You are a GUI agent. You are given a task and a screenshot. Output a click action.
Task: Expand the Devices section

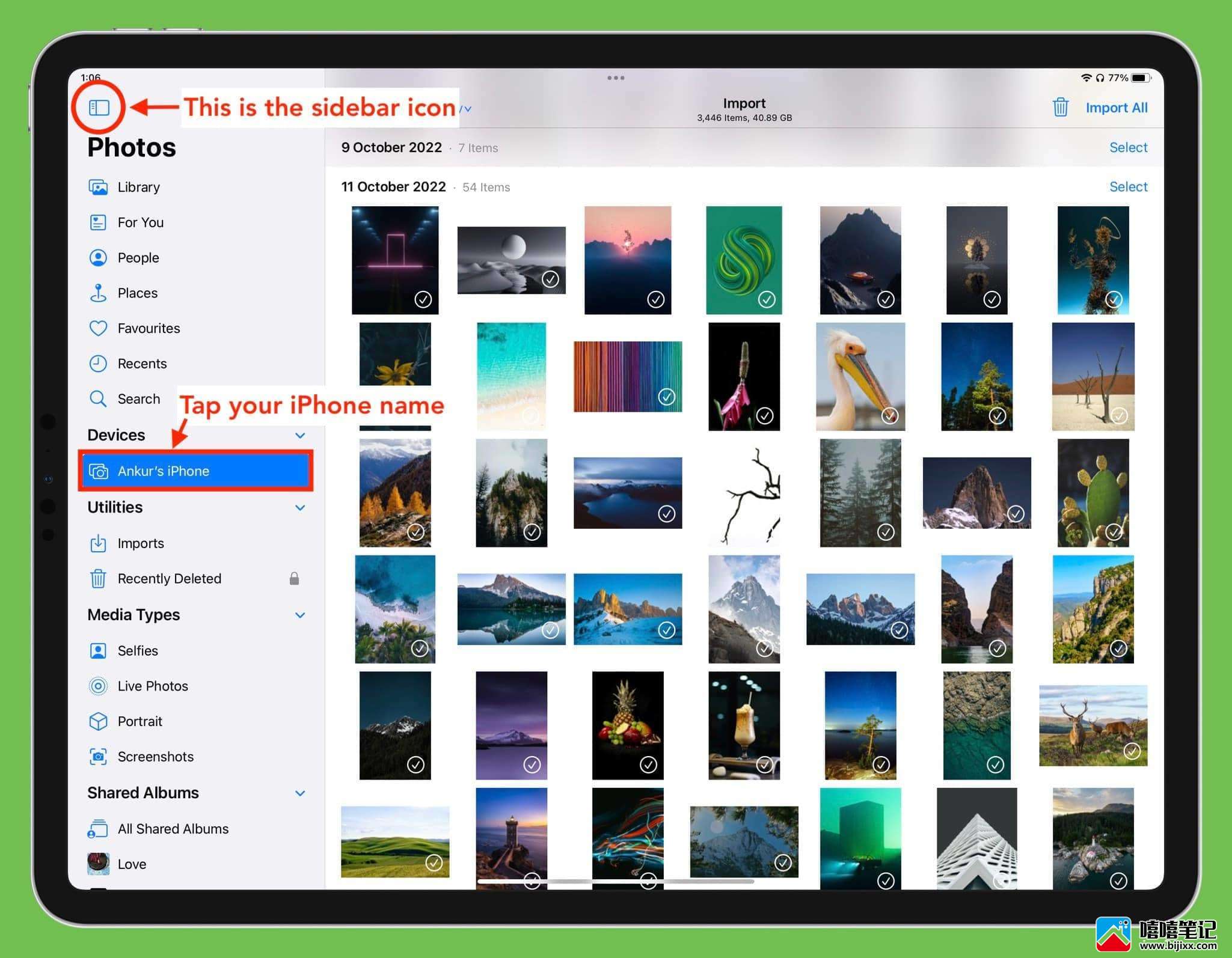point(299,434)
